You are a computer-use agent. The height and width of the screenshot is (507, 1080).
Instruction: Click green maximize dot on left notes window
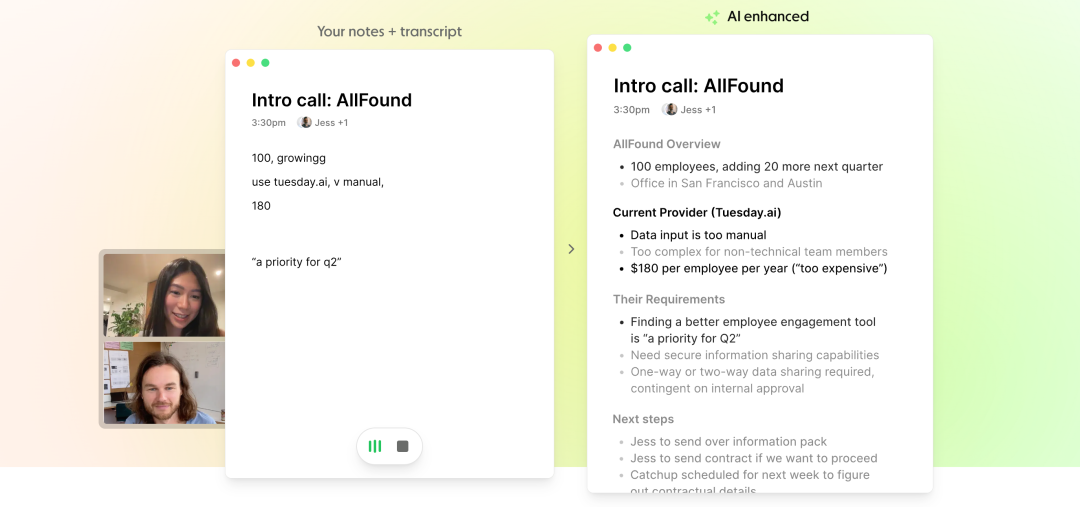[x=265, y=63]
